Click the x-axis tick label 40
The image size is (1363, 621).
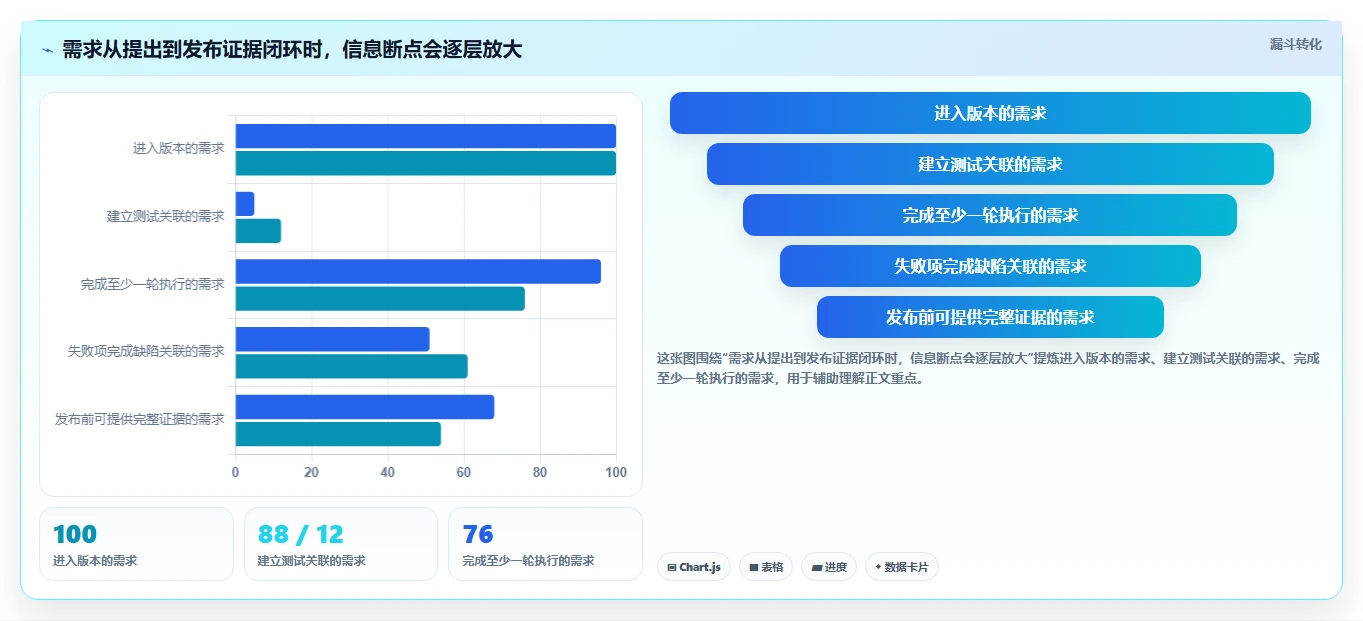pyautogui.click(x=388, y=472)
